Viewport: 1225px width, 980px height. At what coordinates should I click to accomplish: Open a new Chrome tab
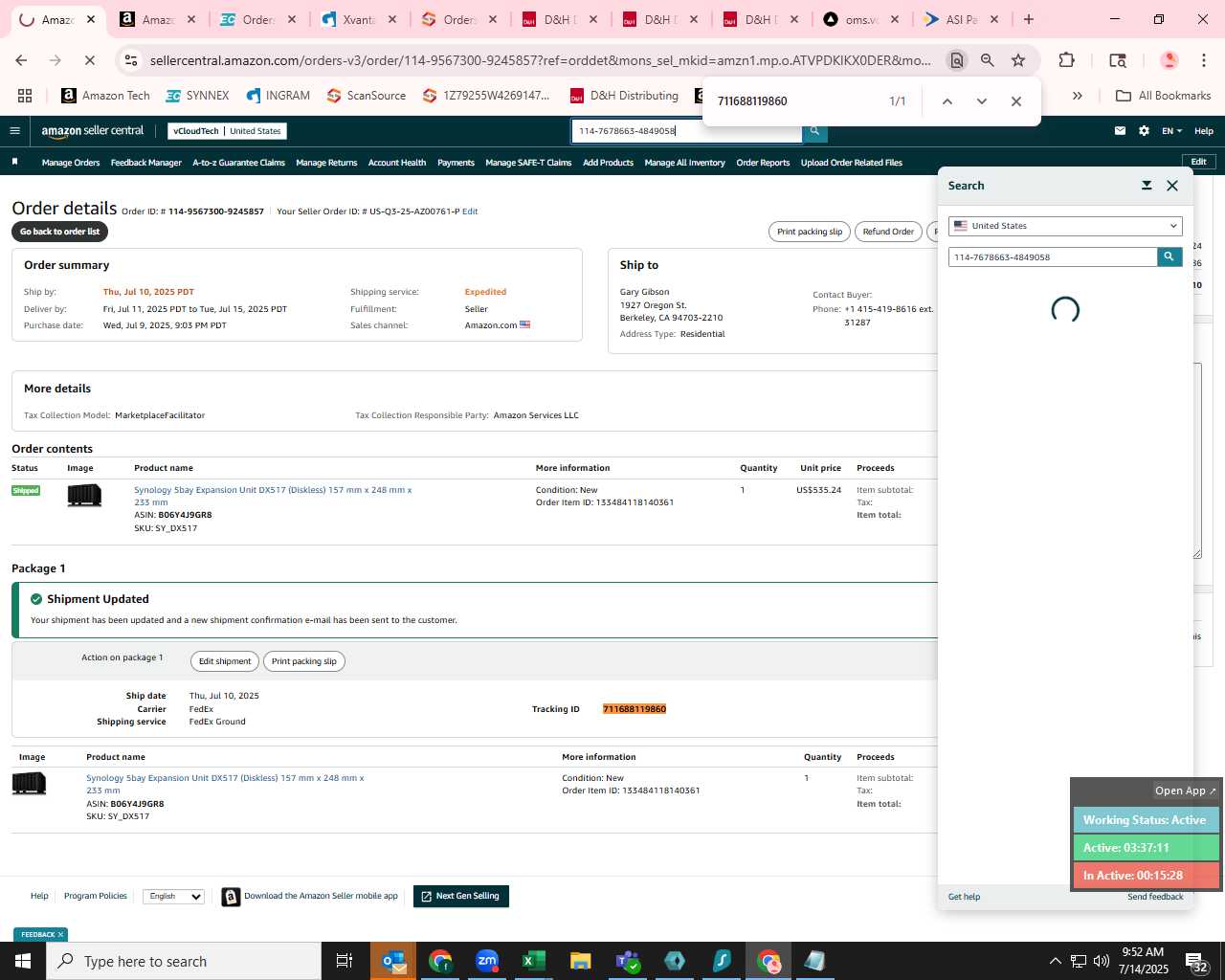(1029, 19)
